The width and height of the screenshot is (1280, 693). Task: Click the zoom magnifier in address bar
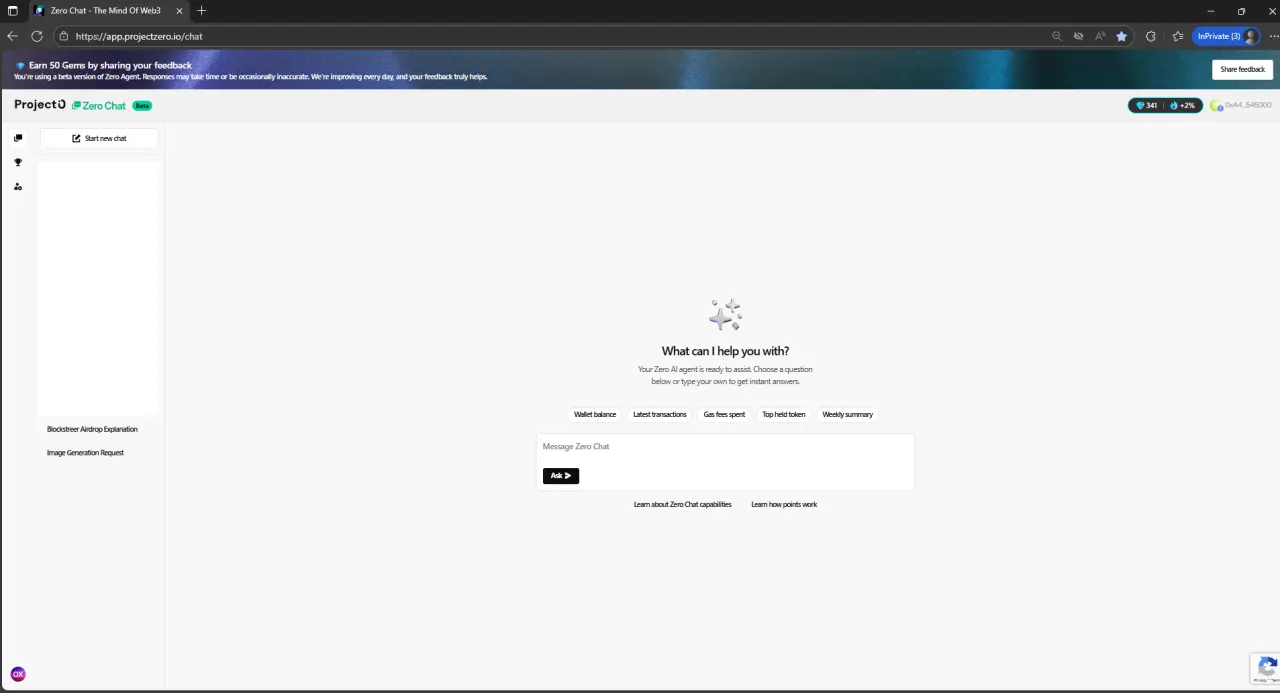click(x=1057, y=36)
